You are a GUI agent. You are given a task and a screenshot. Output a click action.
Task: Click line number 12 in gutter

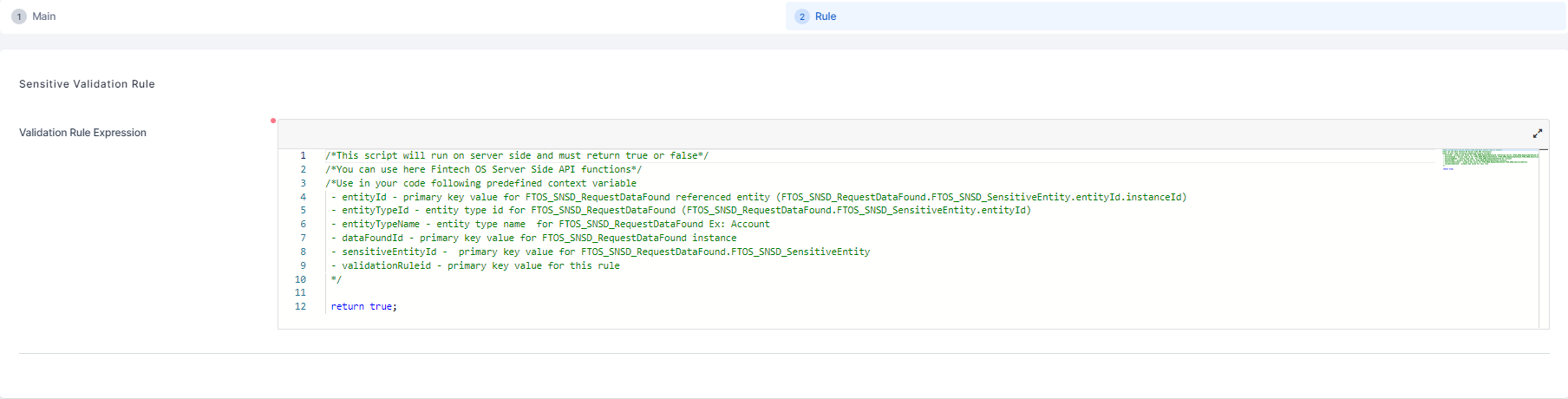coord(300,307)
